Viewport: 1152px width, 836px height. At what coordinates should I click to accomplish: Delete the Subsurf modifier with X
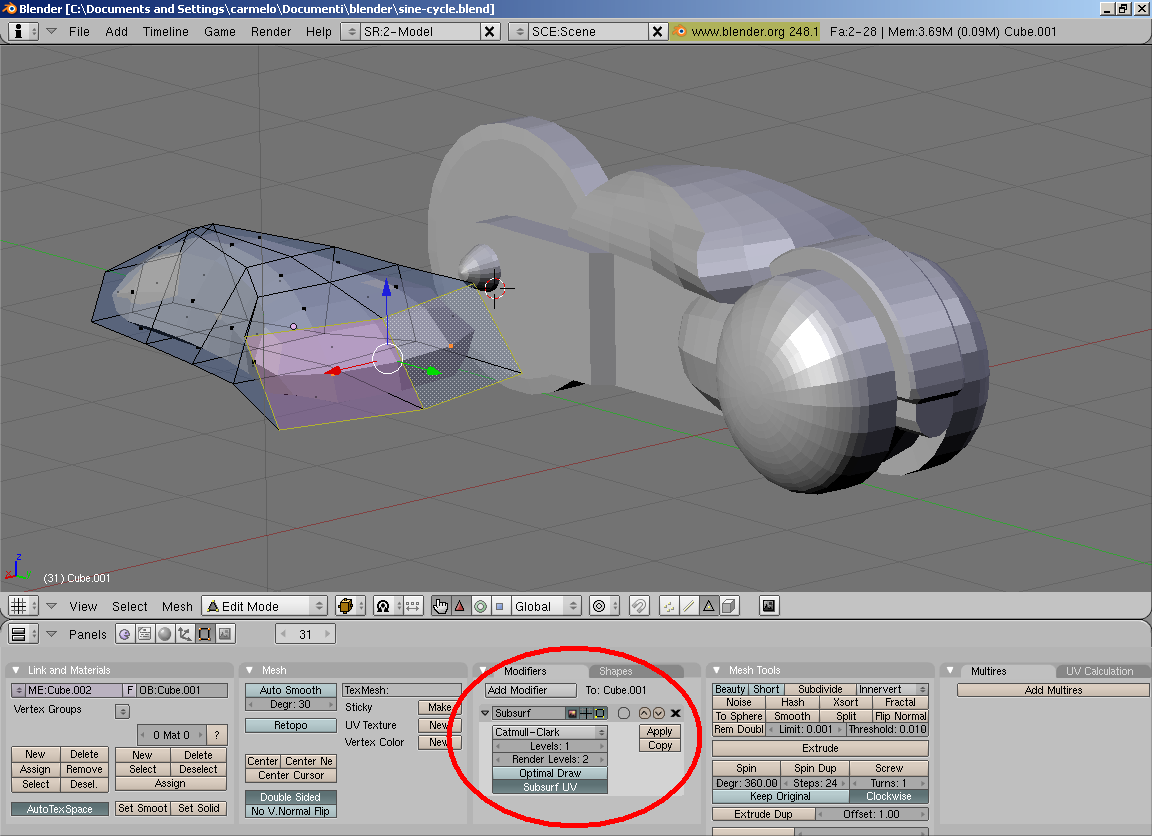point(675,713)
